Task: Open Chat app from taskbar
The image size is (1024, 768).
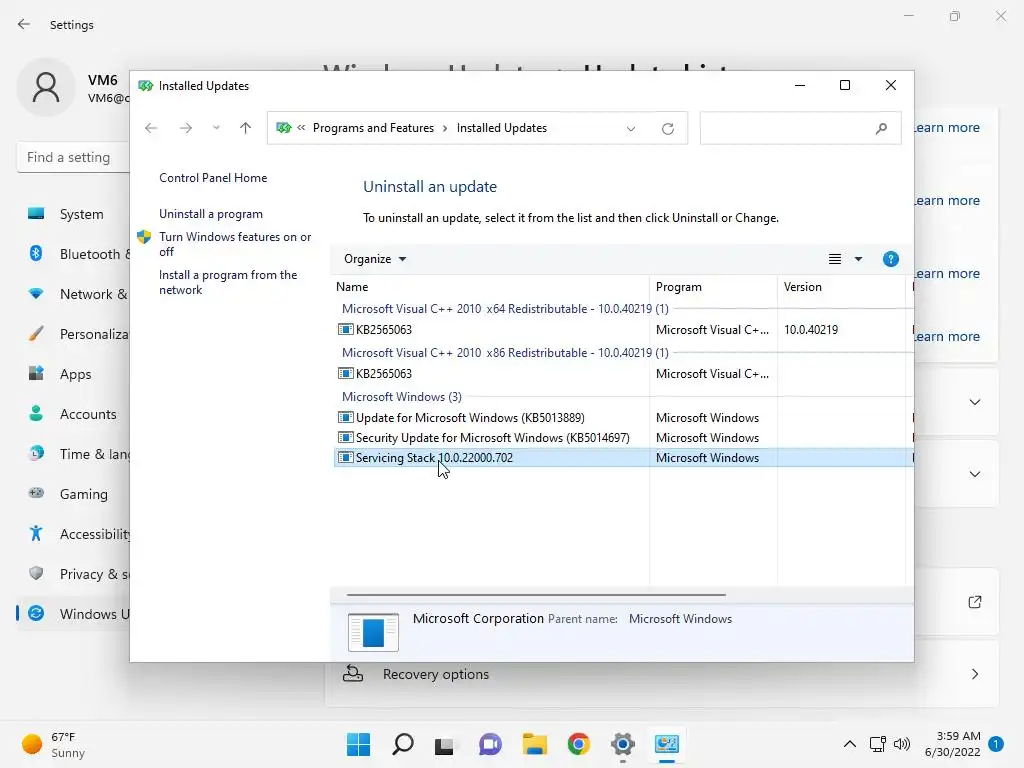Action: 490,744
